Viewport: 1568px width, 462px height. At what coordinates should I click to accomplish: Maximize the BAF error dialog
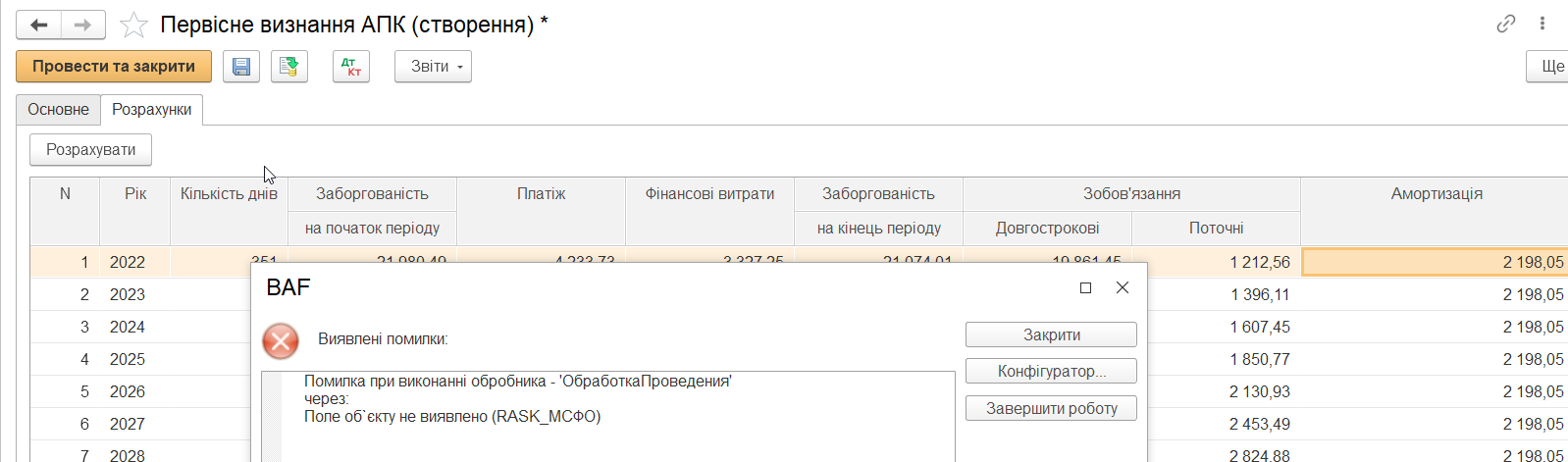tap(1085, 287)
